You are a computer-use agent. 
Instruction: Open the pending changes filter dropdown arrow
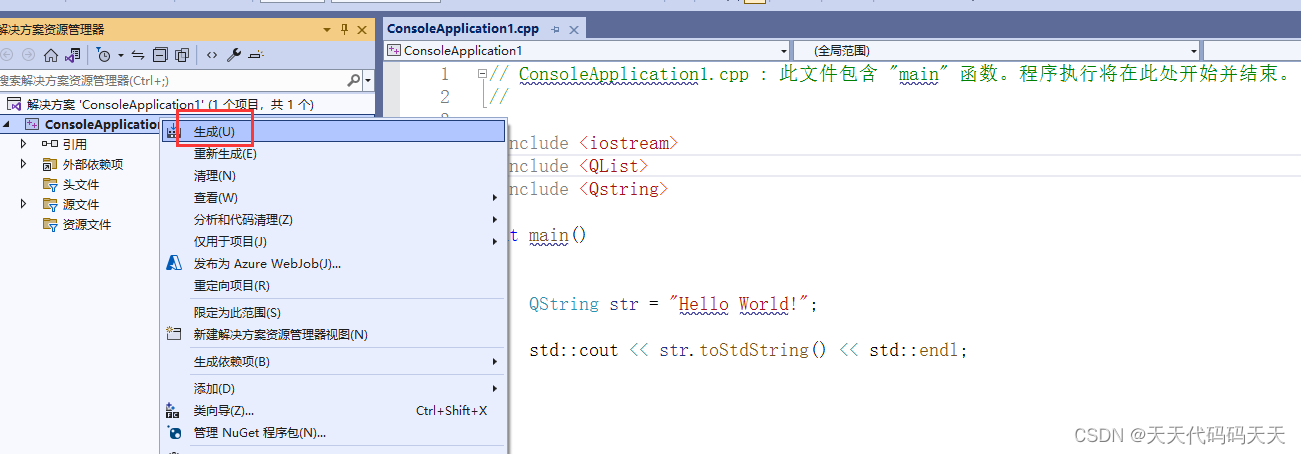pyautogui.click(x=121, y=55)
